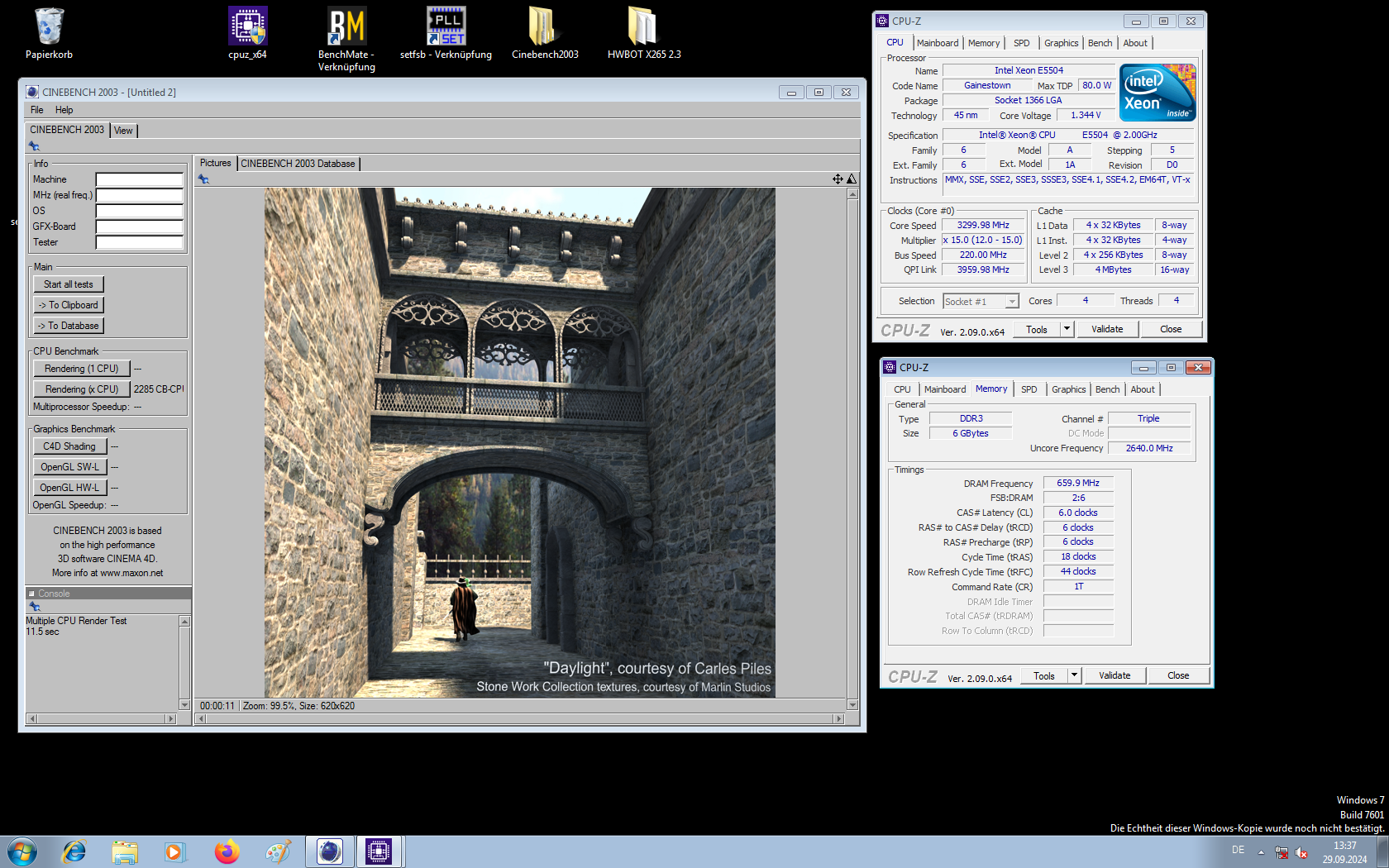Open Bench tab in upper CPU-Z
The image size is (1389, 868).
[1100, 43]
